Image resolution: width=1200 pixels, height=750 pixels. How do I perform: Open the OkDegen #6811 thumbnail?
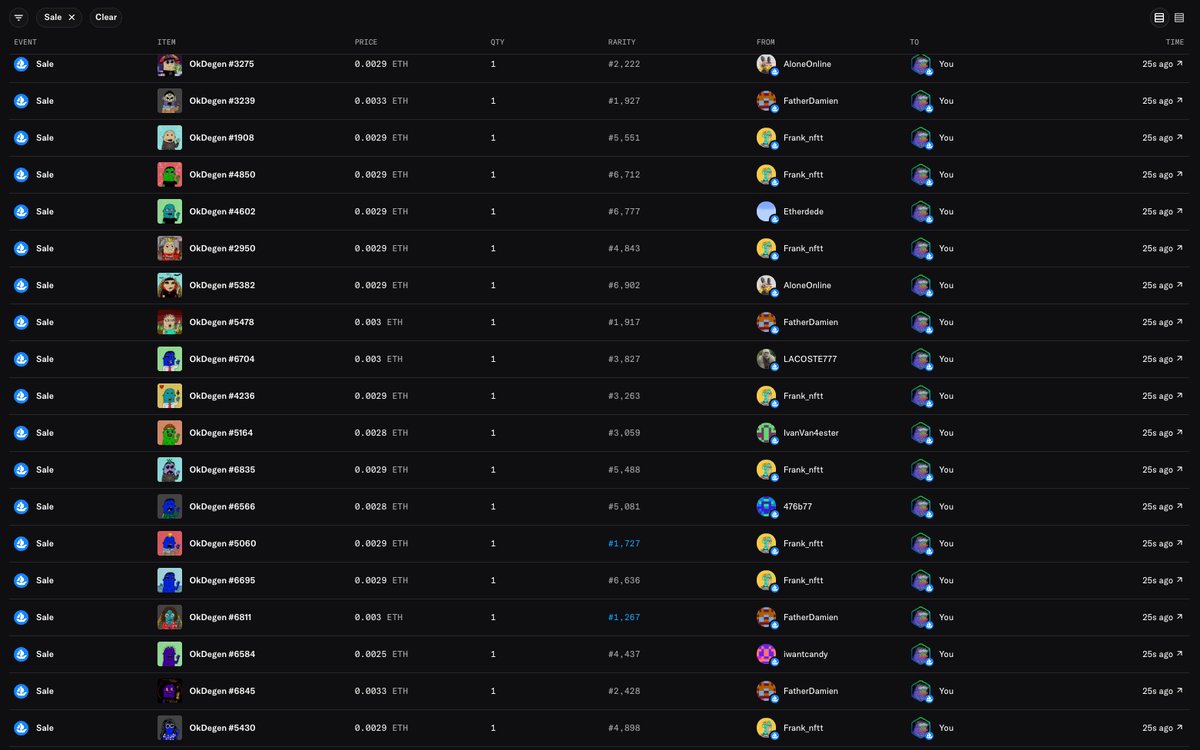click(169, 618)
